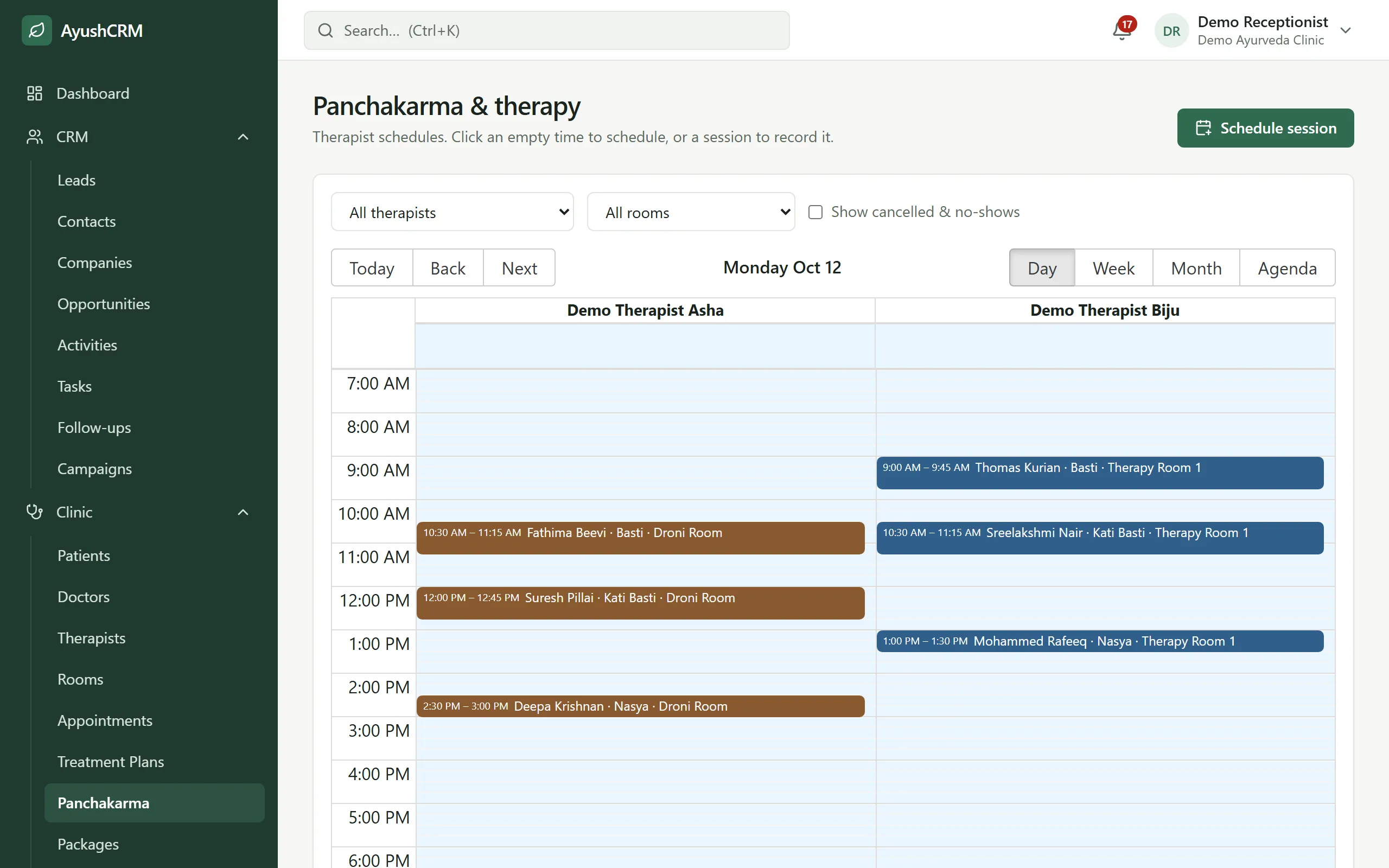This screenshot has height=868, width=1389.
Task: Collapse the CRM section chevron
Action: [x=243, y=137]
